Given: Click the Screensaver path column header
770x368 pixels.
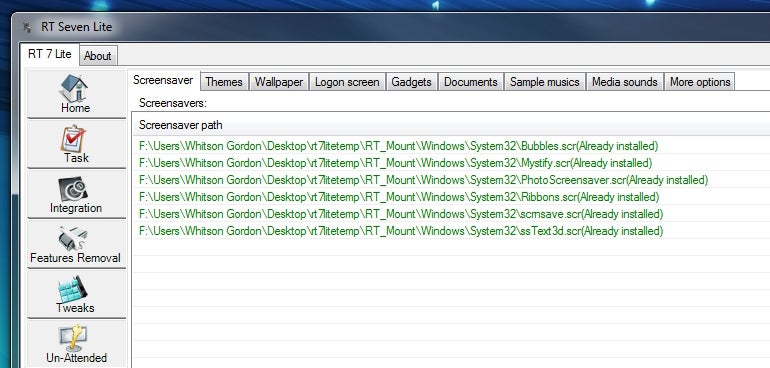Looking at the screenshot, I should point(451,125).
